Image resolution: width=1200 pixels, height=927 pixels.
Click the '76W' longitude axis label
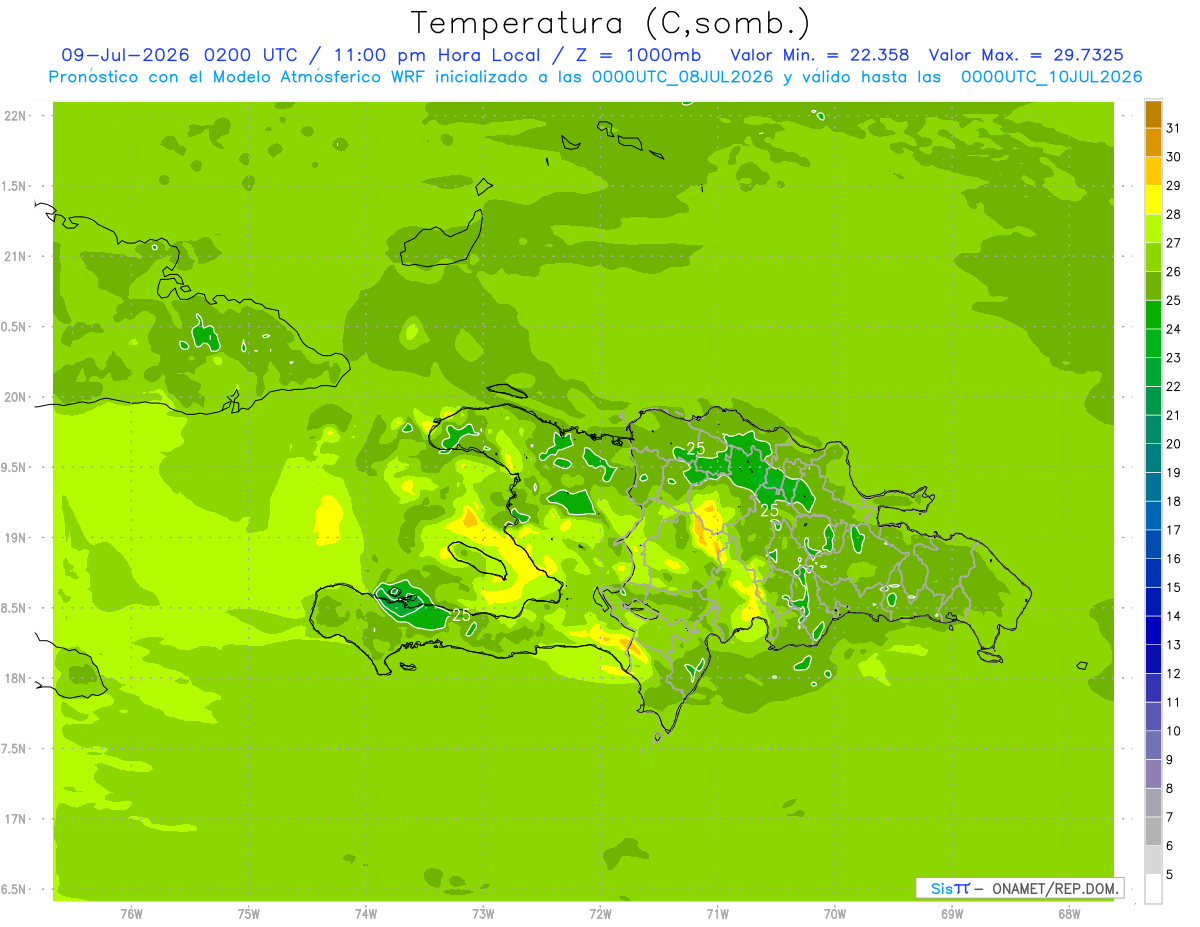tap(131, 914)
